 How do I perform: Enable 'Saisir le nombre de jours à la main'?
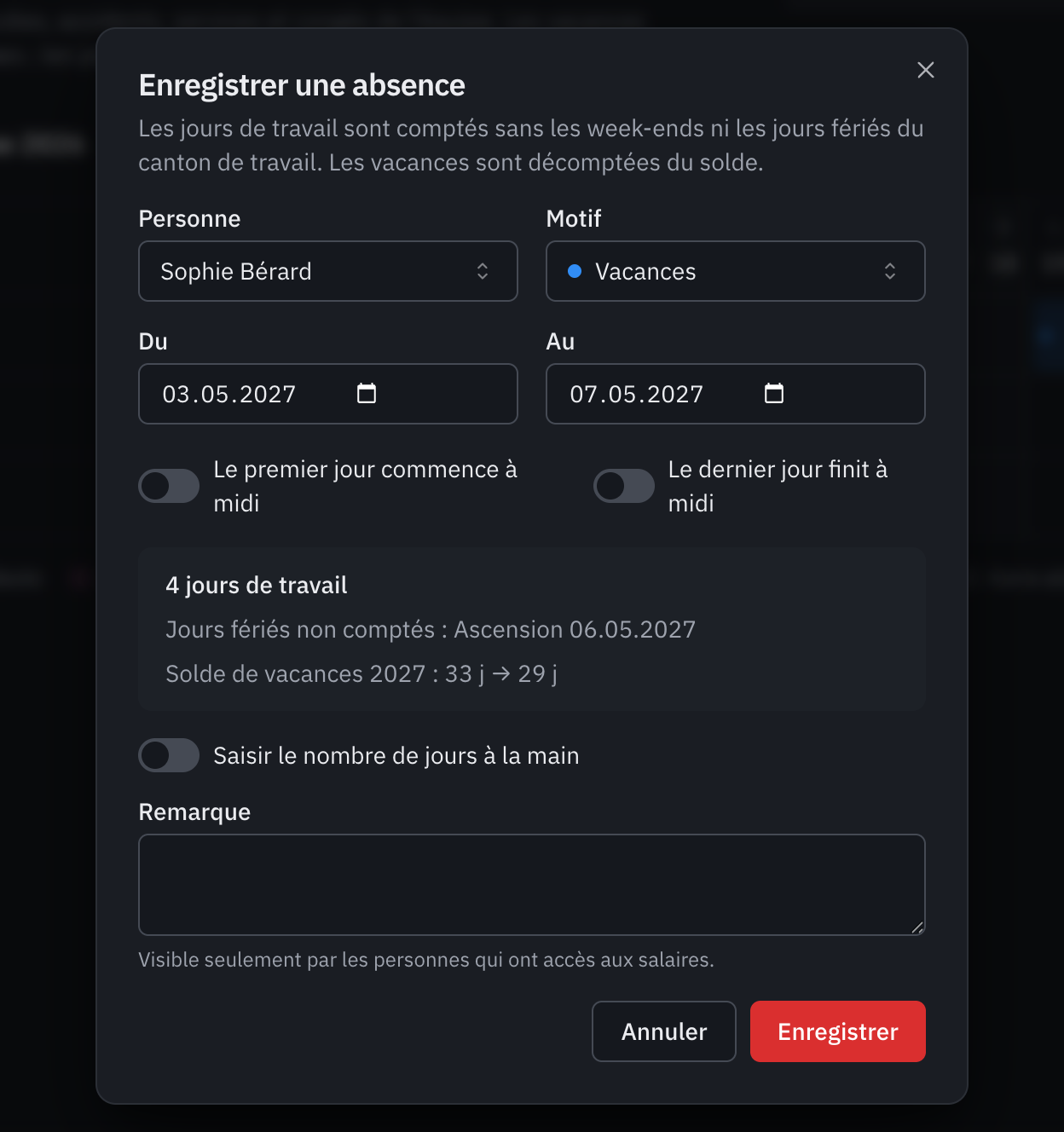point(169,755)
